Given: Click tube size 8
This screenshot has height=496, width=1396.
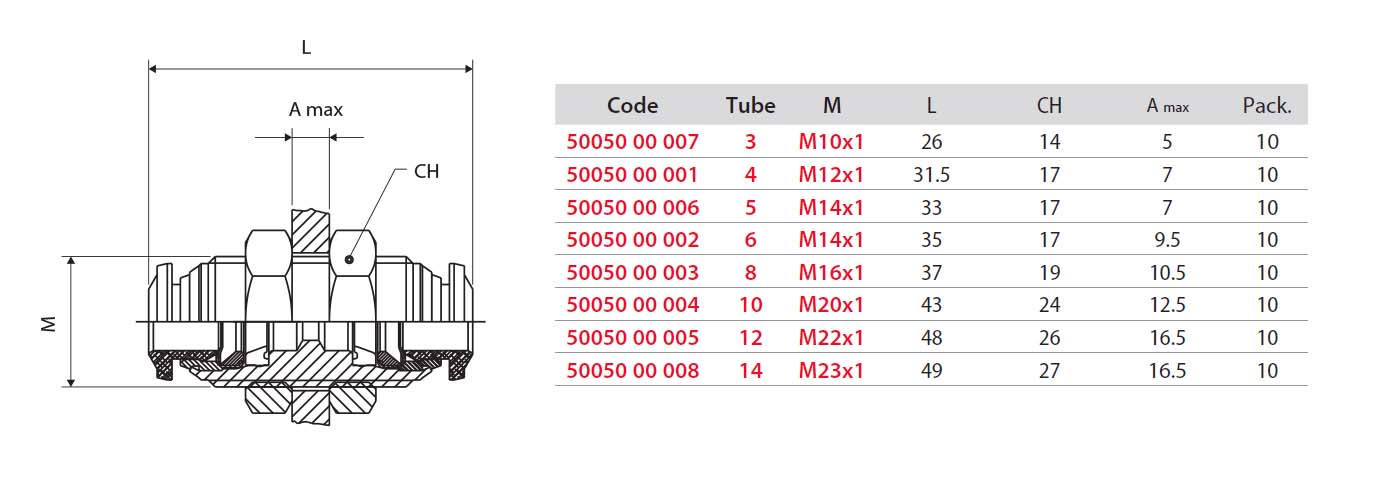Looking at the screenshot, I should [751, 273].
